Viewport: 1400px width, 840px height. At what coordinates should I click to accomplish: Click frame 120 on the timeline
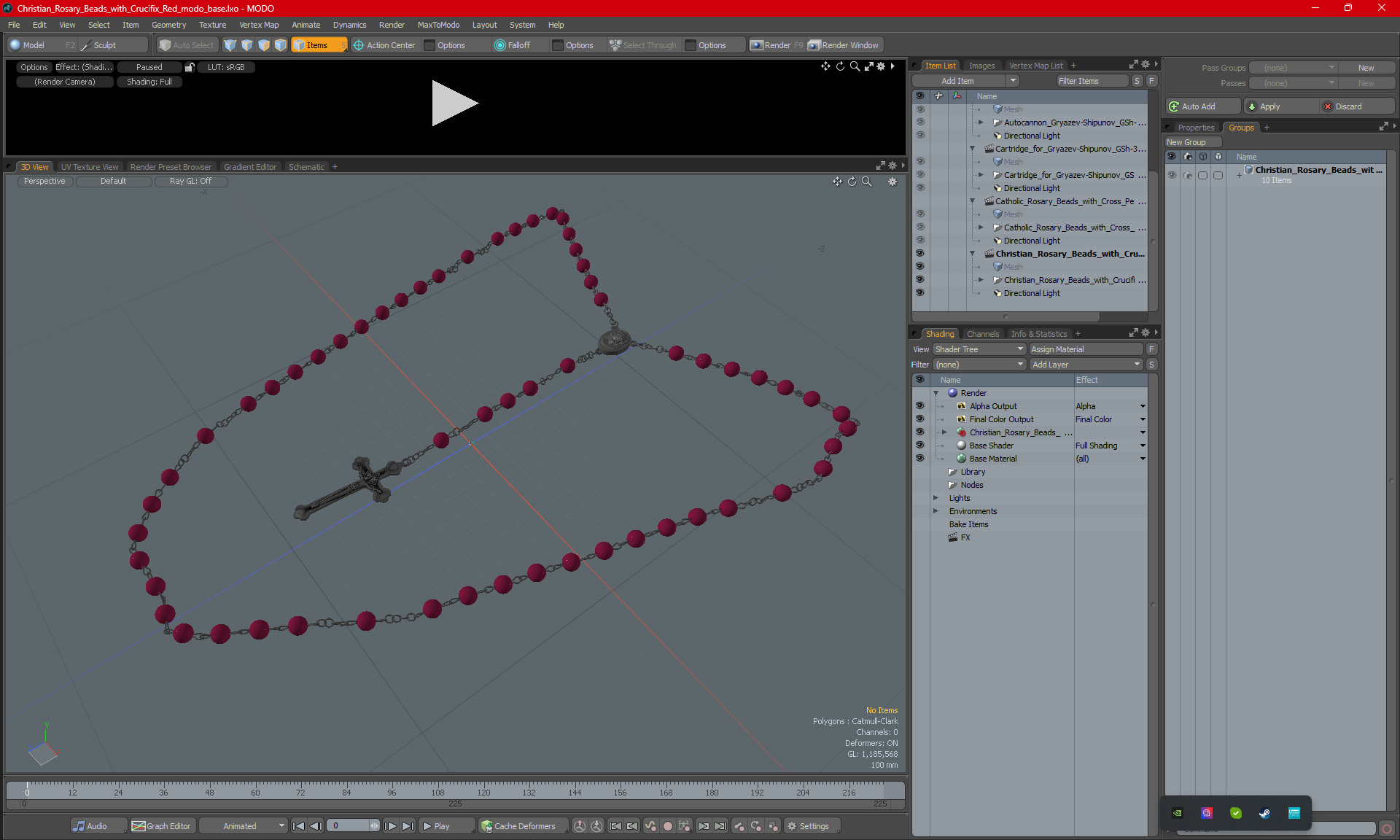click(x=483, y=789)
